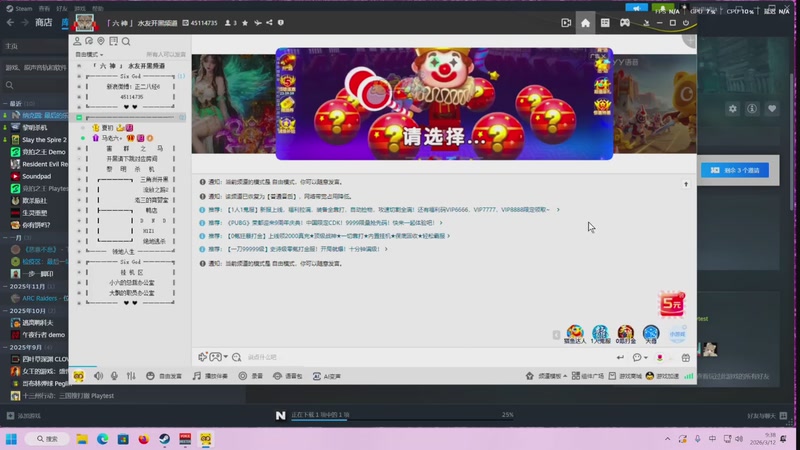This screenshot has width=800, height=450.
Task: Open the clown banner advertisement
Action: (444, 104)
